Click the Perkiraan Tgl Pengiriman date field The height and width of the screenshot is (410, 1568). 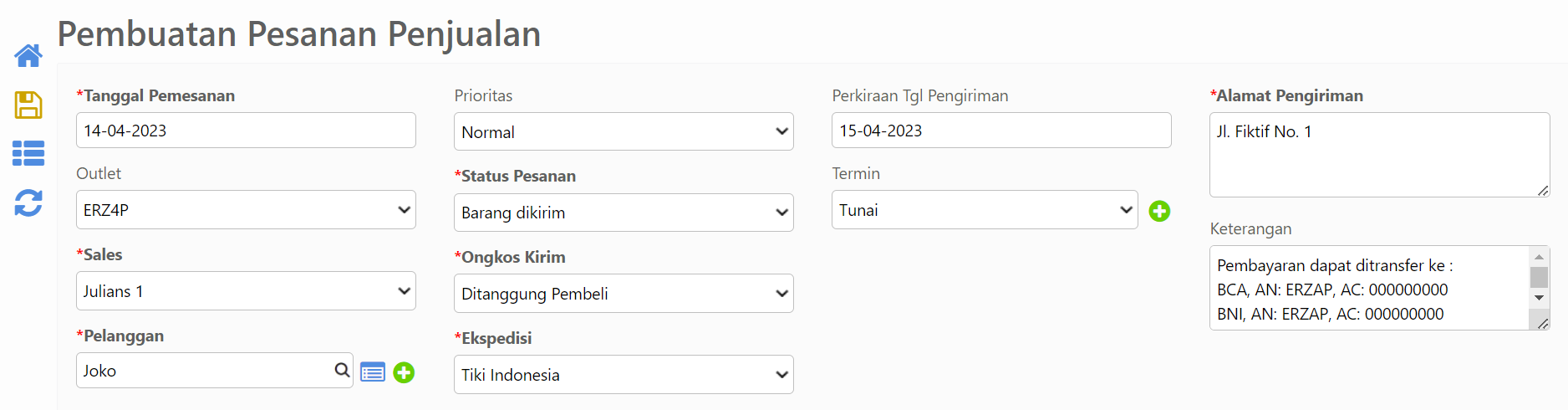click(x=1001, y=131)
